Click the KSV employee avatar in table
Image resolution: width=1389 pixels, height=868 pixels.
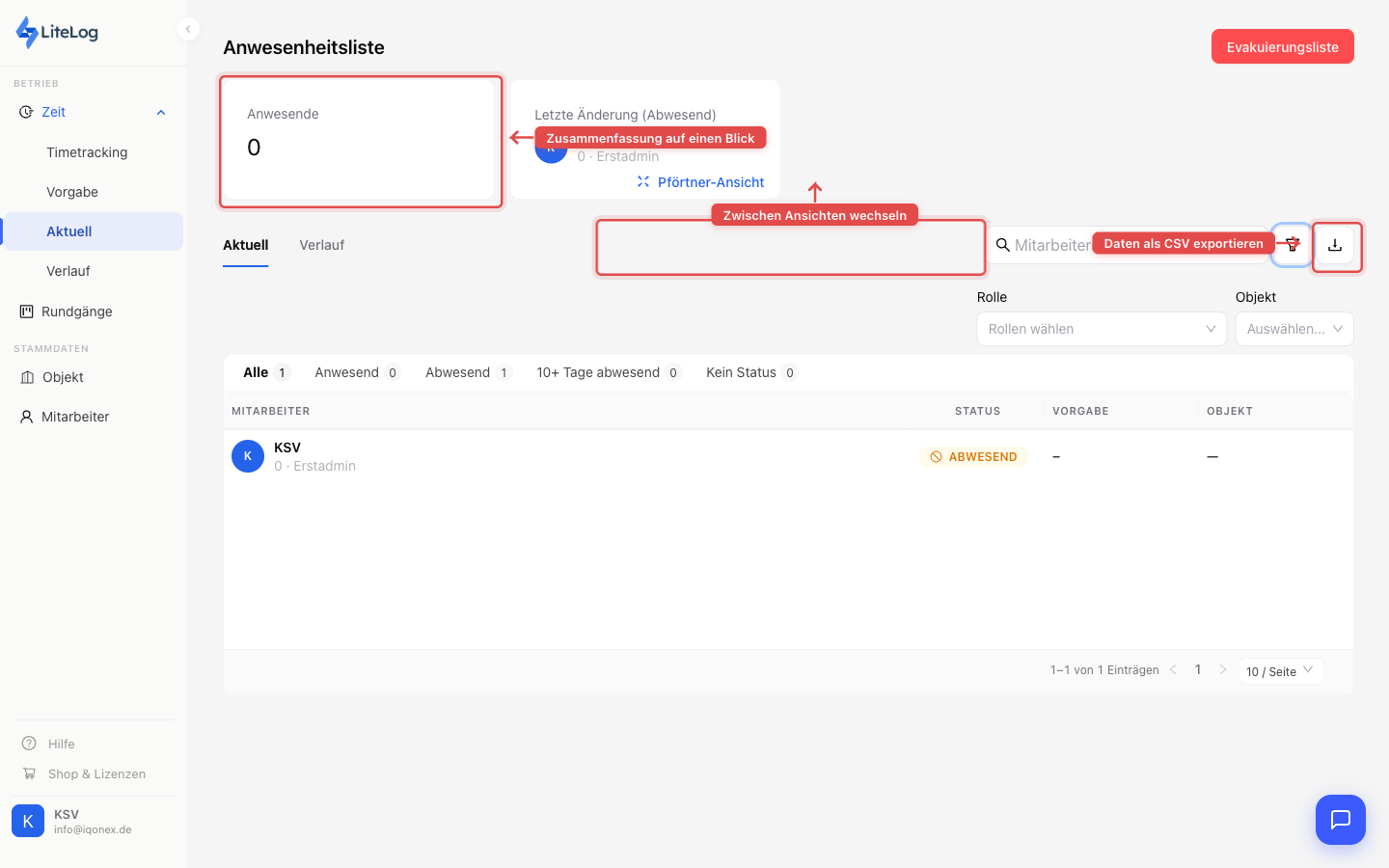[248, 456]
